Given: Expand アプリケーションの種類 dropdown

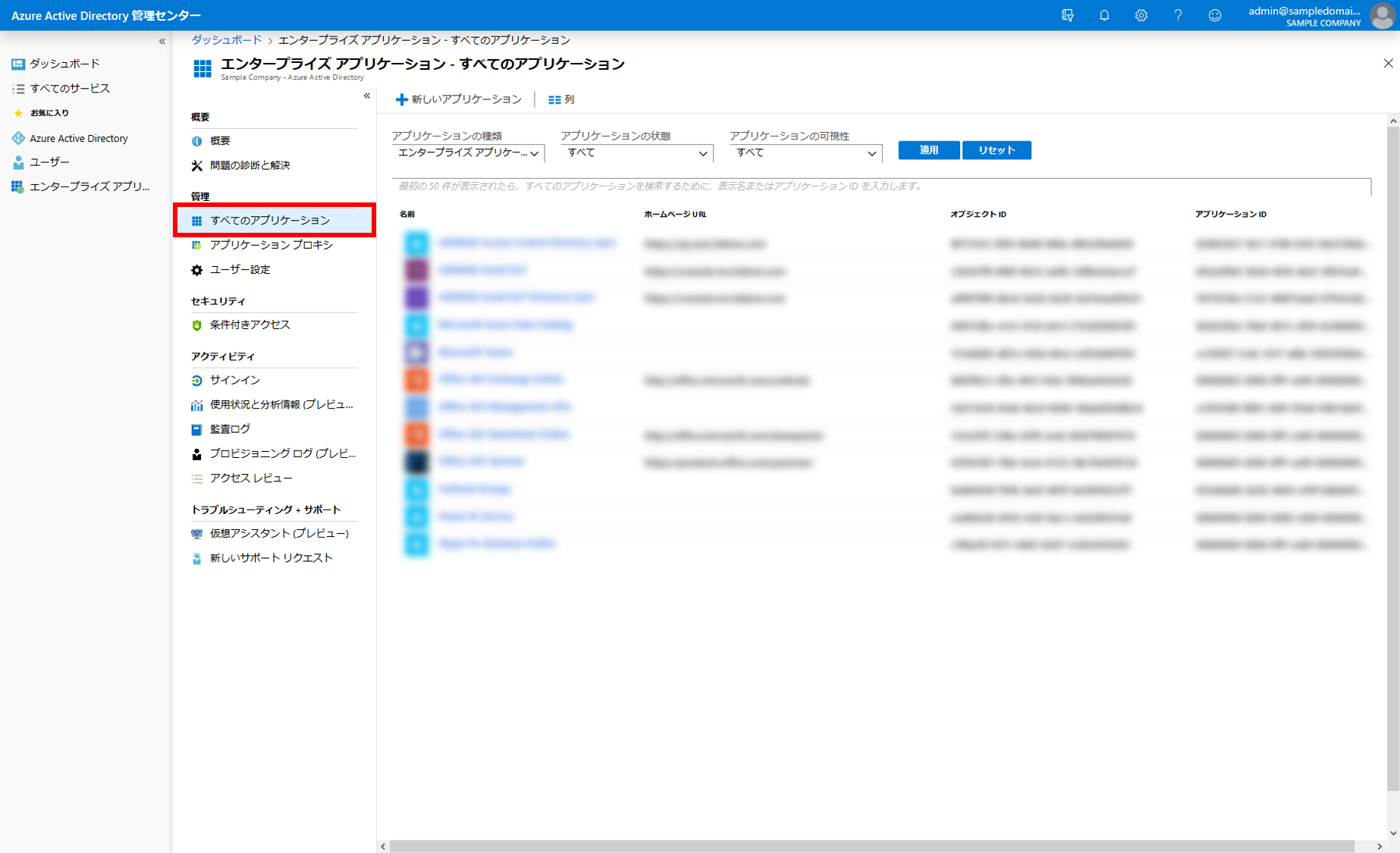Looking at the screenshot, I should click(468, 153).
